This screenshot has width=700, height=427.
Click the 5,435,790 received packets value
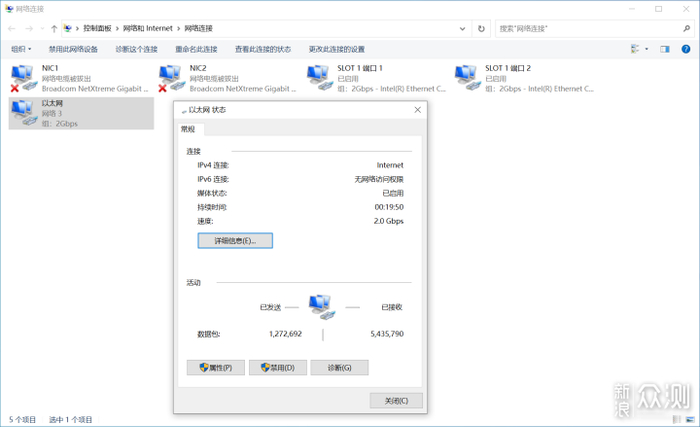pyautogui.click(x=387, y=334)
